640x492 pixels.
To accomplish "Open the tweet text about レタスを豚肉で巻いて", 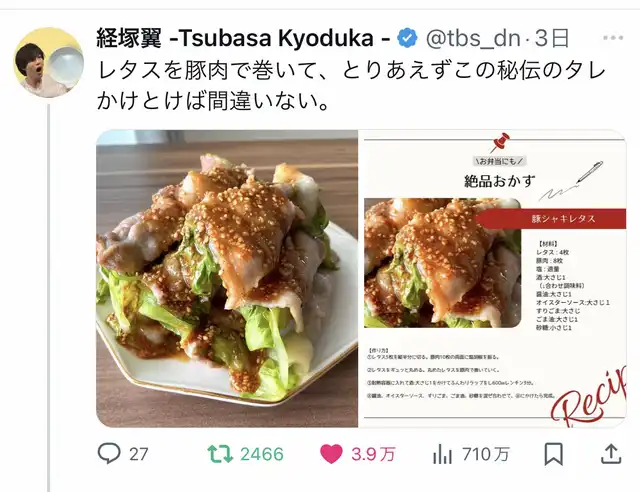I will click(x=351, y=86).
